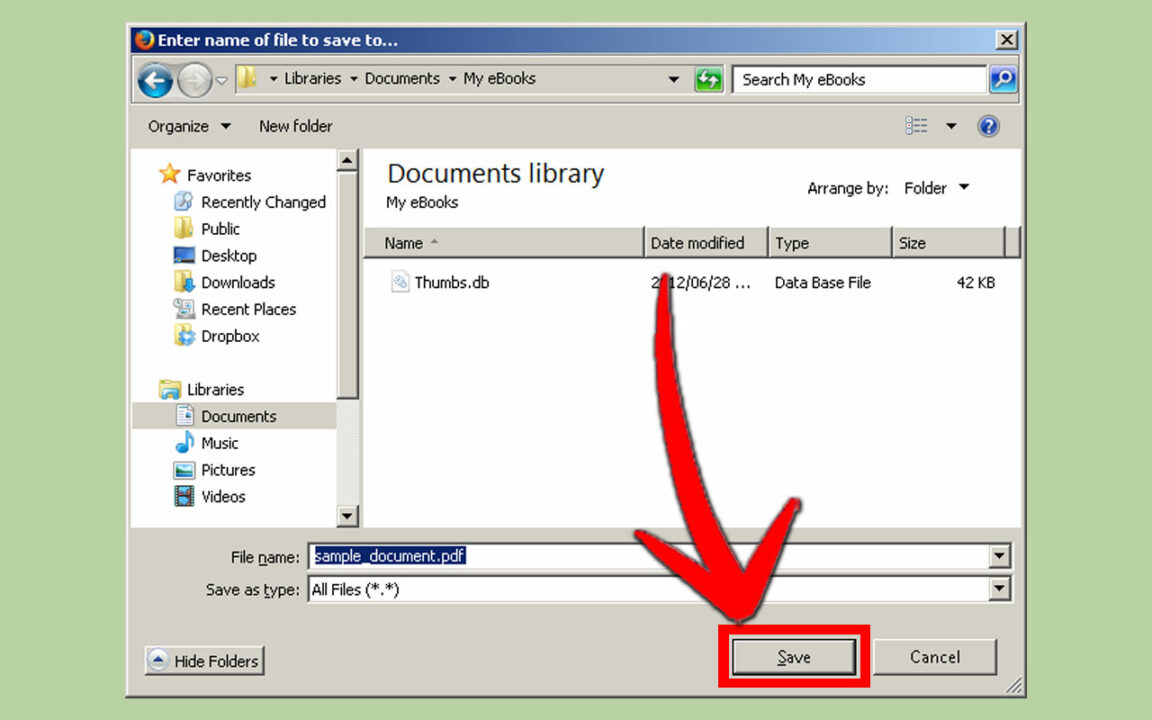The image size is (1152, 720).
Task: Click the blue Help icon
Action: pos(988,126)
